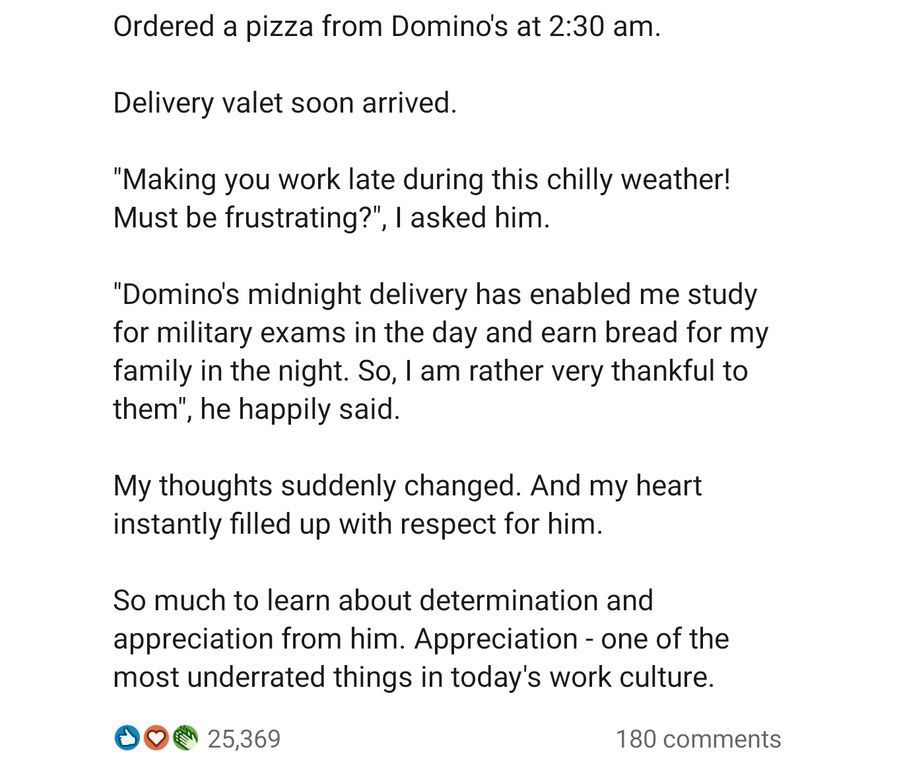The height and width of the screenshot is (765, 900).
Task: Click 'most underrated things in today's work culture'
Action: pos(413,677)
